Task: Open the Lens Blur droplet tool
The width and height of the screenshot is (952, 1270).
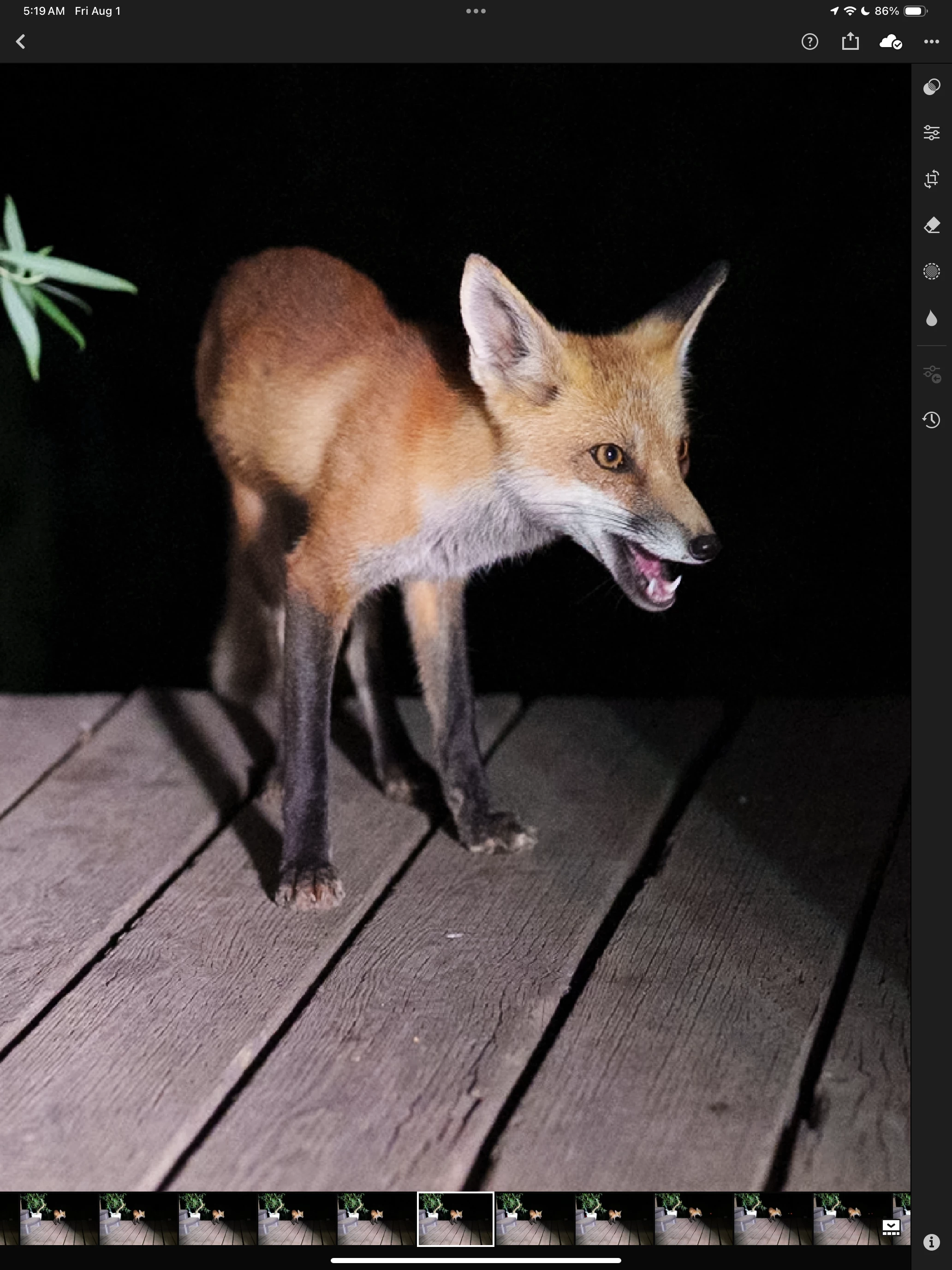Action: pyautogui.click(x=931, y=318)
